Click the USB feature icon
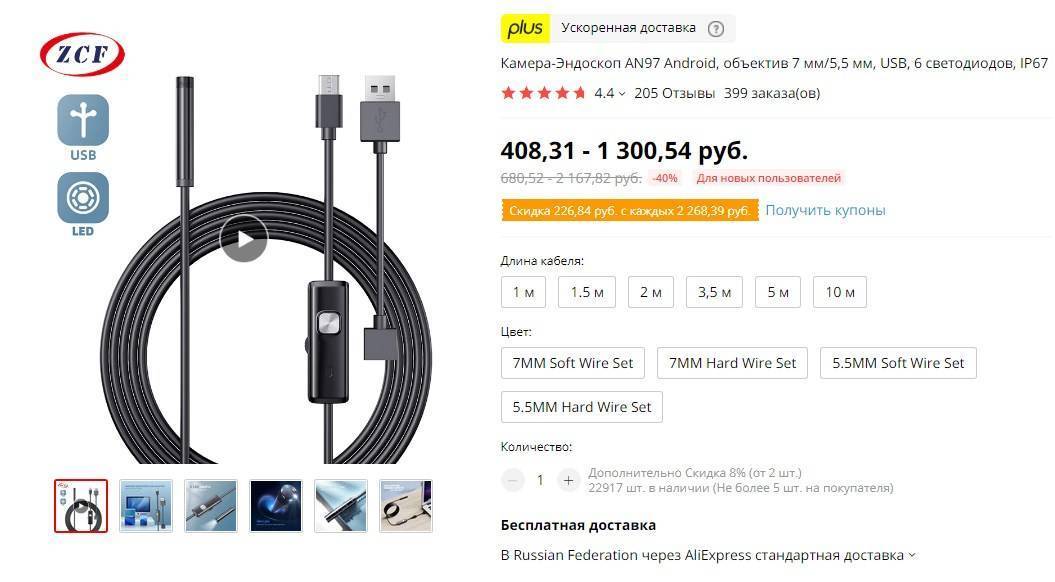This screenshot has height=582, width=1055. click(x=83, y=127)
